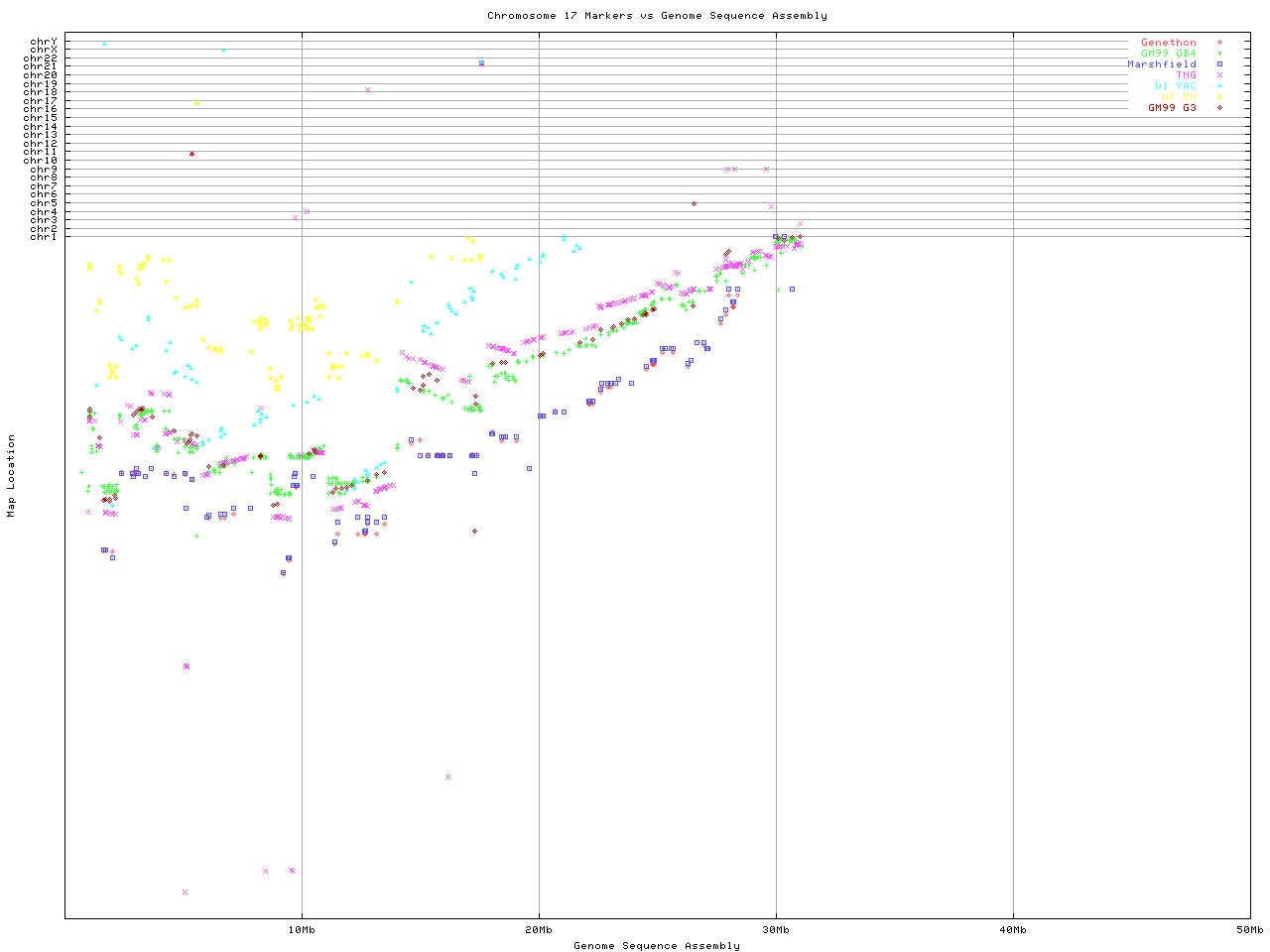Click the Marshfield legend label
Image resolution: width=1270 pixels, height=952 pixels.
pos(1161,64)
